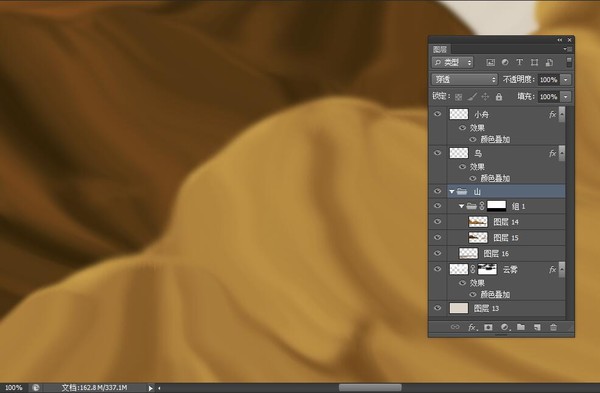Click mask link icon on 云雾 layer
Viewport: 600px width, 393px height.
click(473, 269)
